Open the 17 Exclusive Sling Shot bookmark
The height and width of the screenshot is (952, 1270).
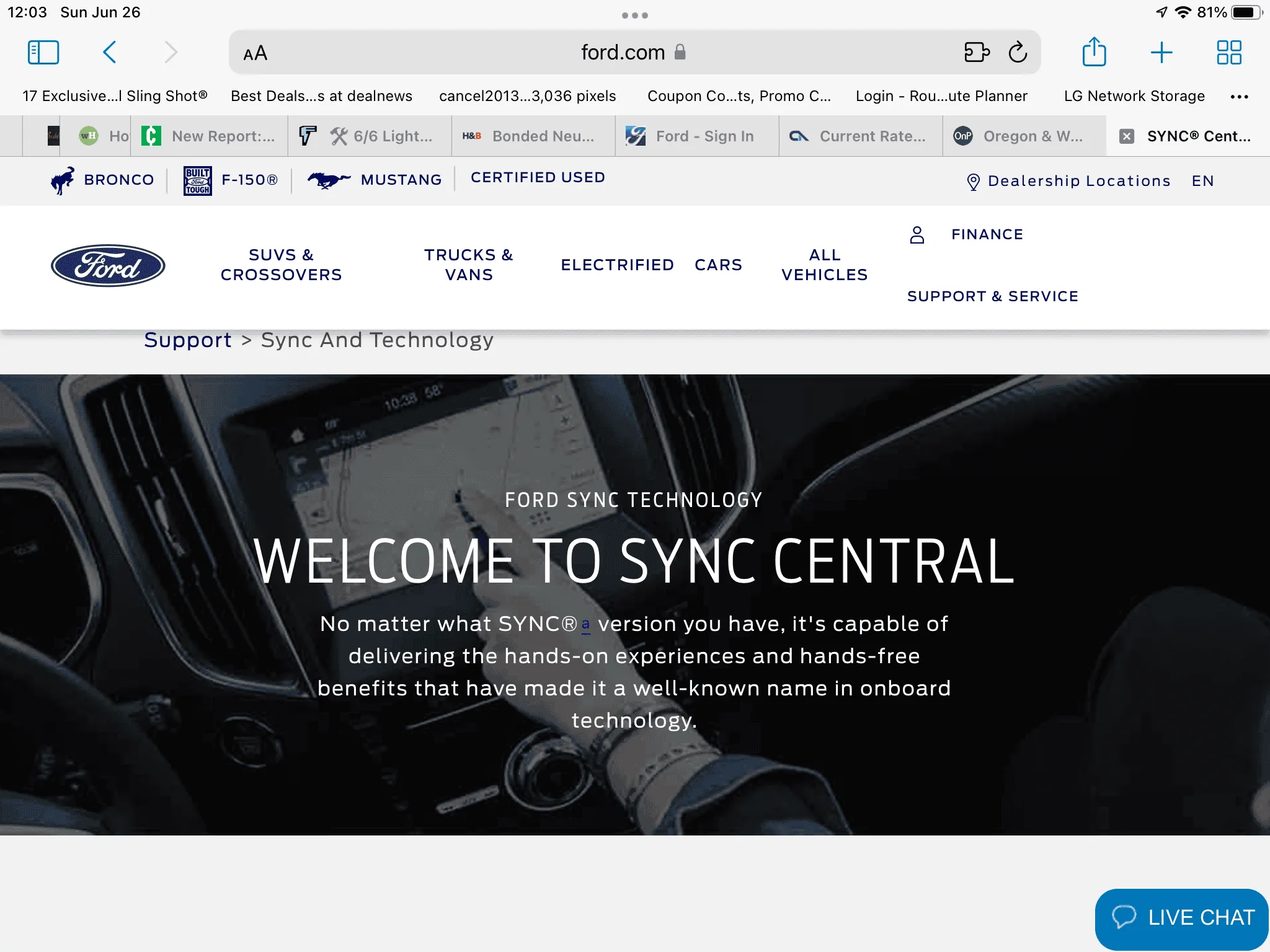point(115,96)
